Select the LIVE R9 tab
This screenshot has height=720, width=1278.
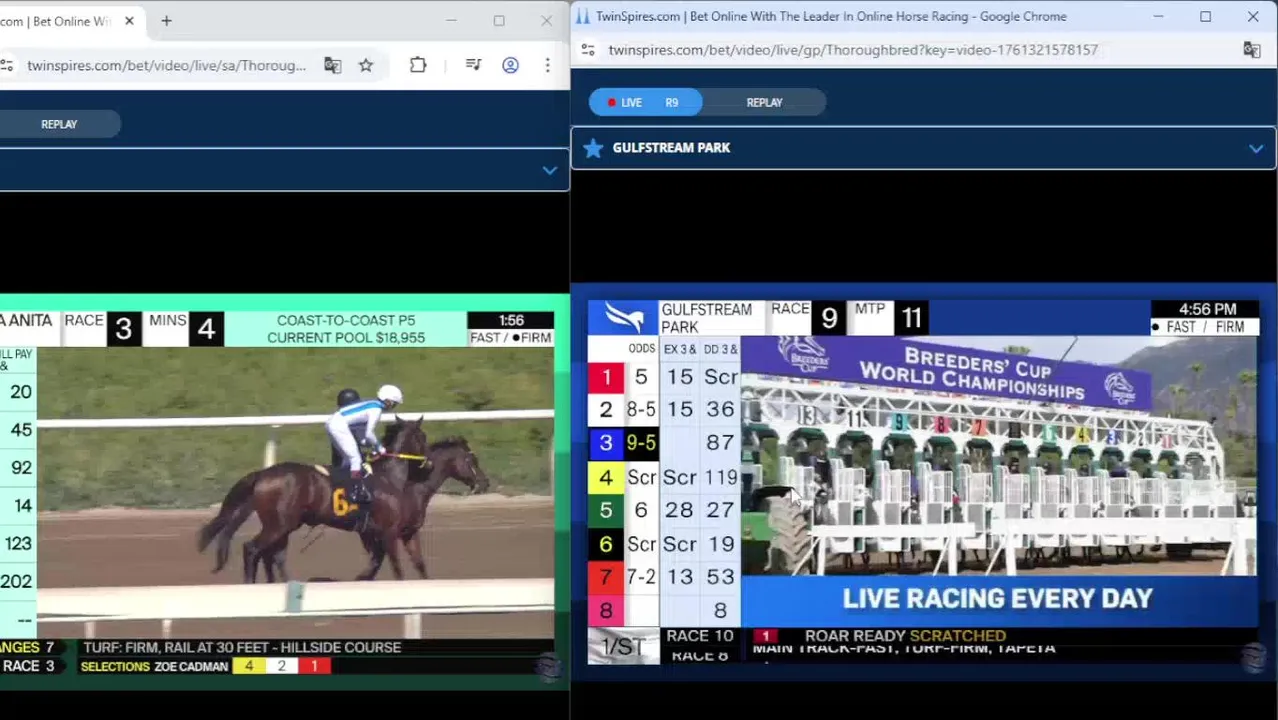click(645, 102)
